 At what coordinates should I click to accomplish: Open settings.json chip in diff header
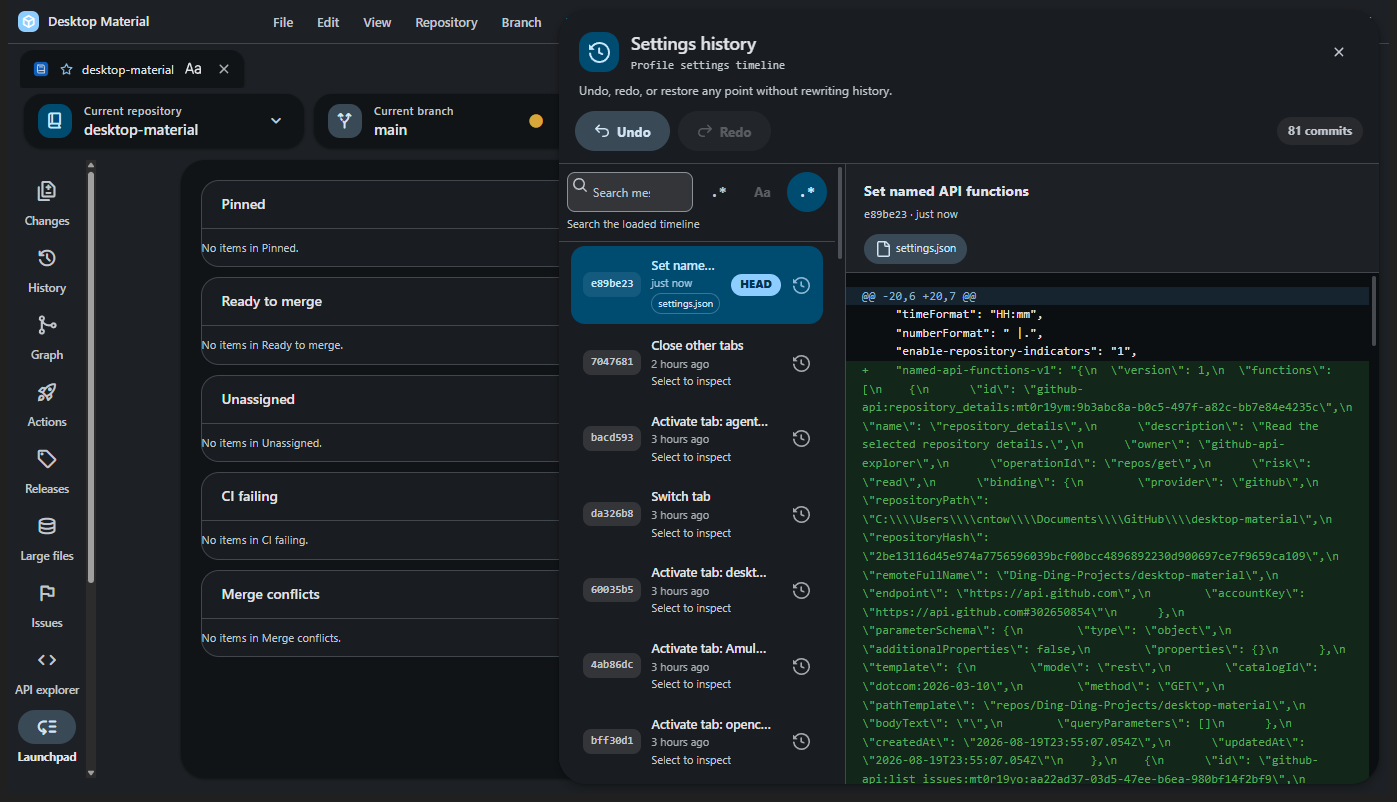click(x=915, y=248)
